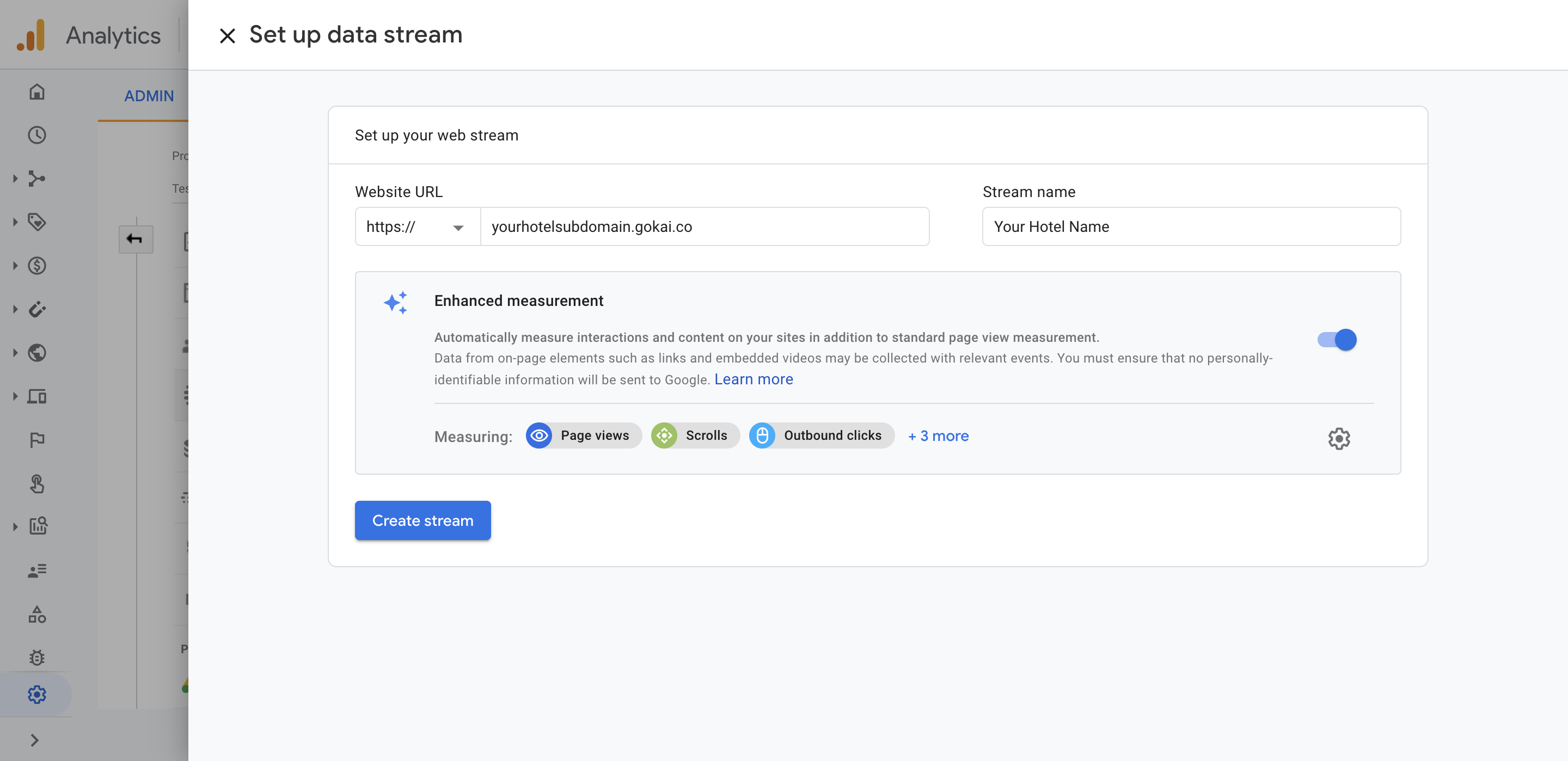The width and height of the screenshot is (1568, 761).
Task: Open the Demographics globe icon in sidebar
Action: tap(36, 353)
